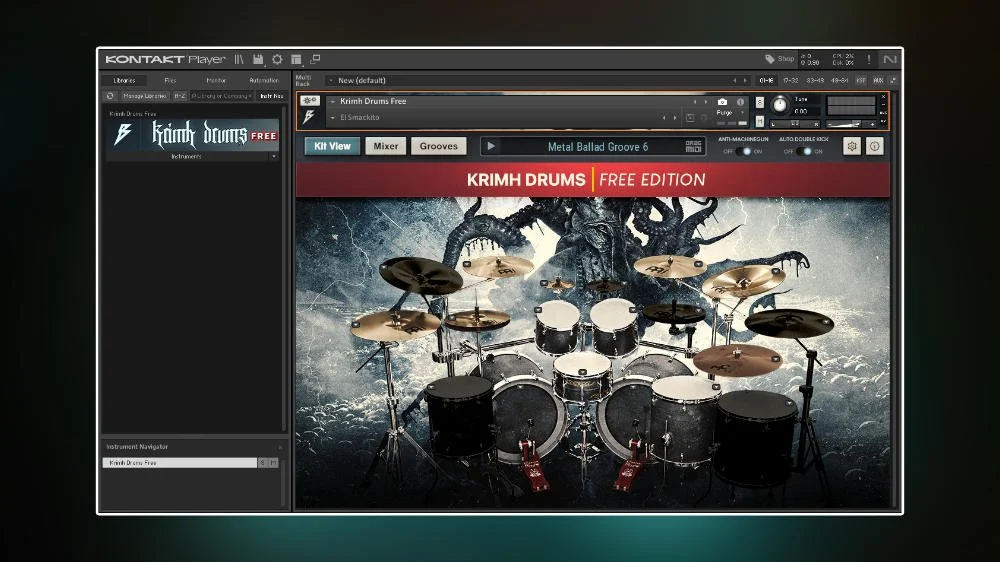Switch to the Automation tab
Screen dimensions: 1000x562
click(x=264, y=80)
